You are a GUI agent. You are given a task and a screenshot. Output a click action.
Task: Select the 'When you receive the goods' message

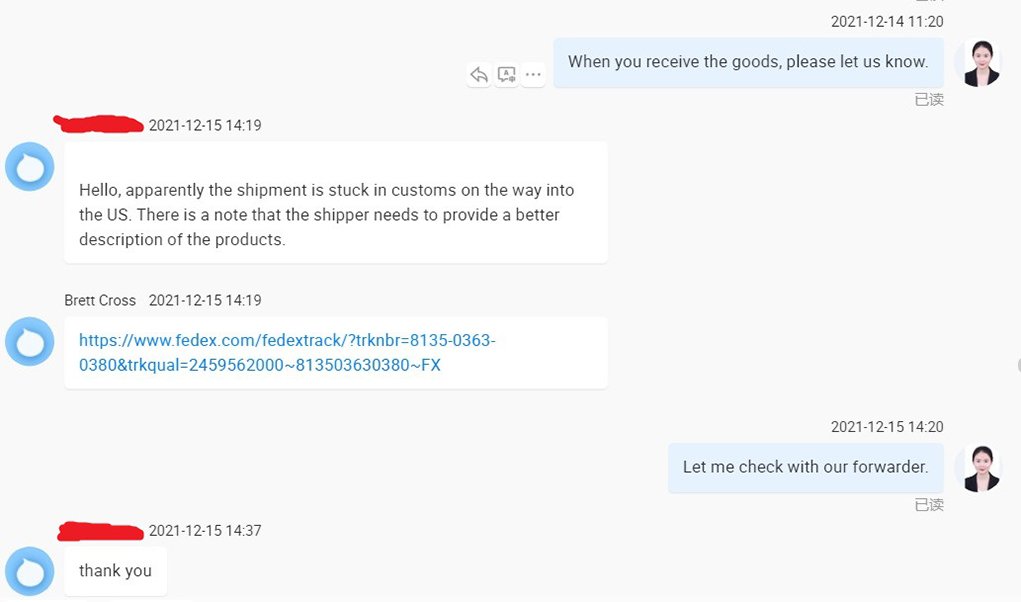pyautogui.click(x=748, y=62)
